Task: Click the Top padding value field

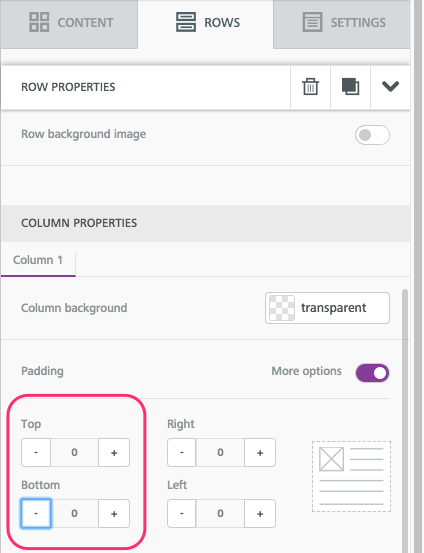Action: pyautogui.click(x=74, y=452)
